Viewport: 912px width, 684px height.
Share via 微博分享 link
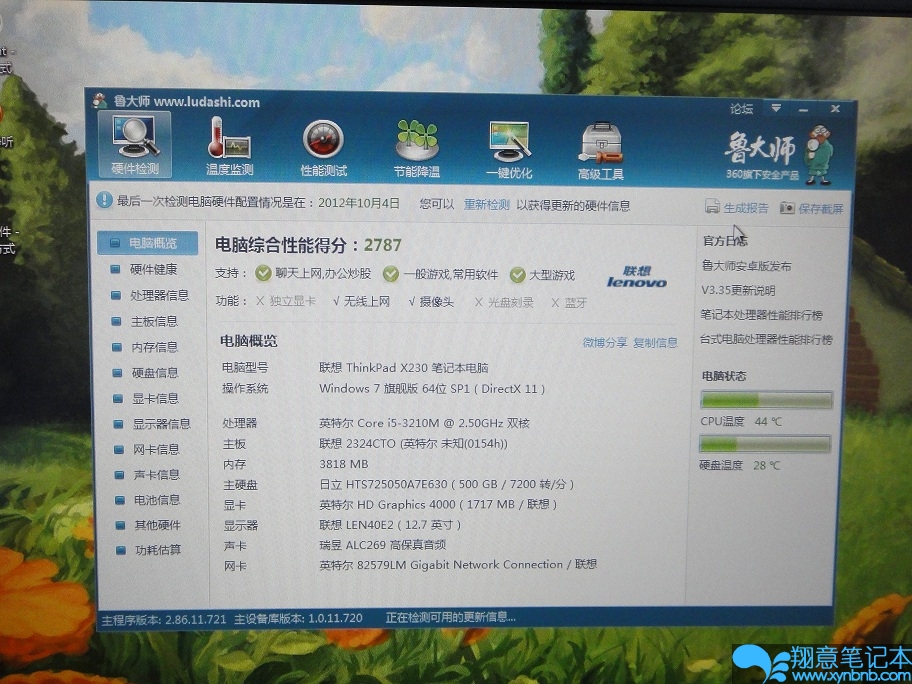coord(605,343)
